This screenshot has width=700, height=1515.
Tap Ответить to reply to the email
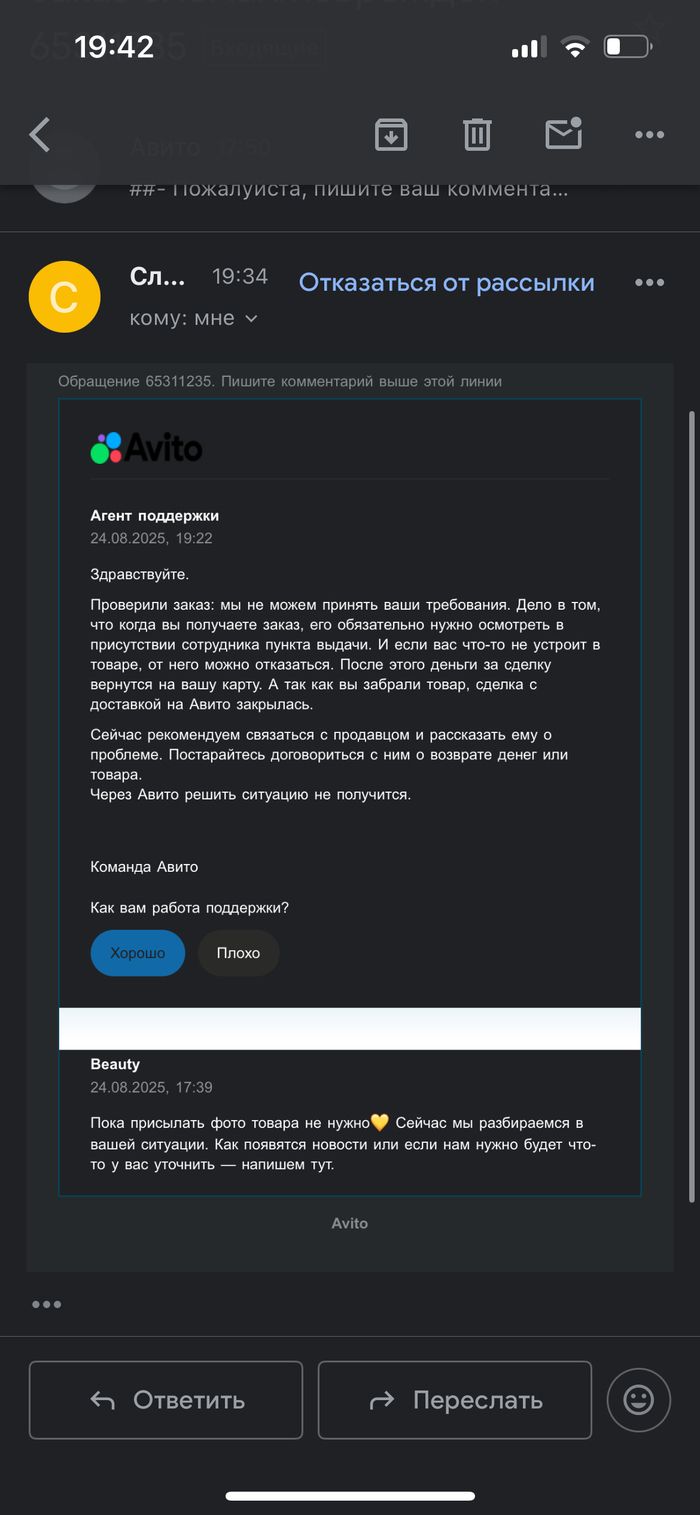(x=165, y=1399)
